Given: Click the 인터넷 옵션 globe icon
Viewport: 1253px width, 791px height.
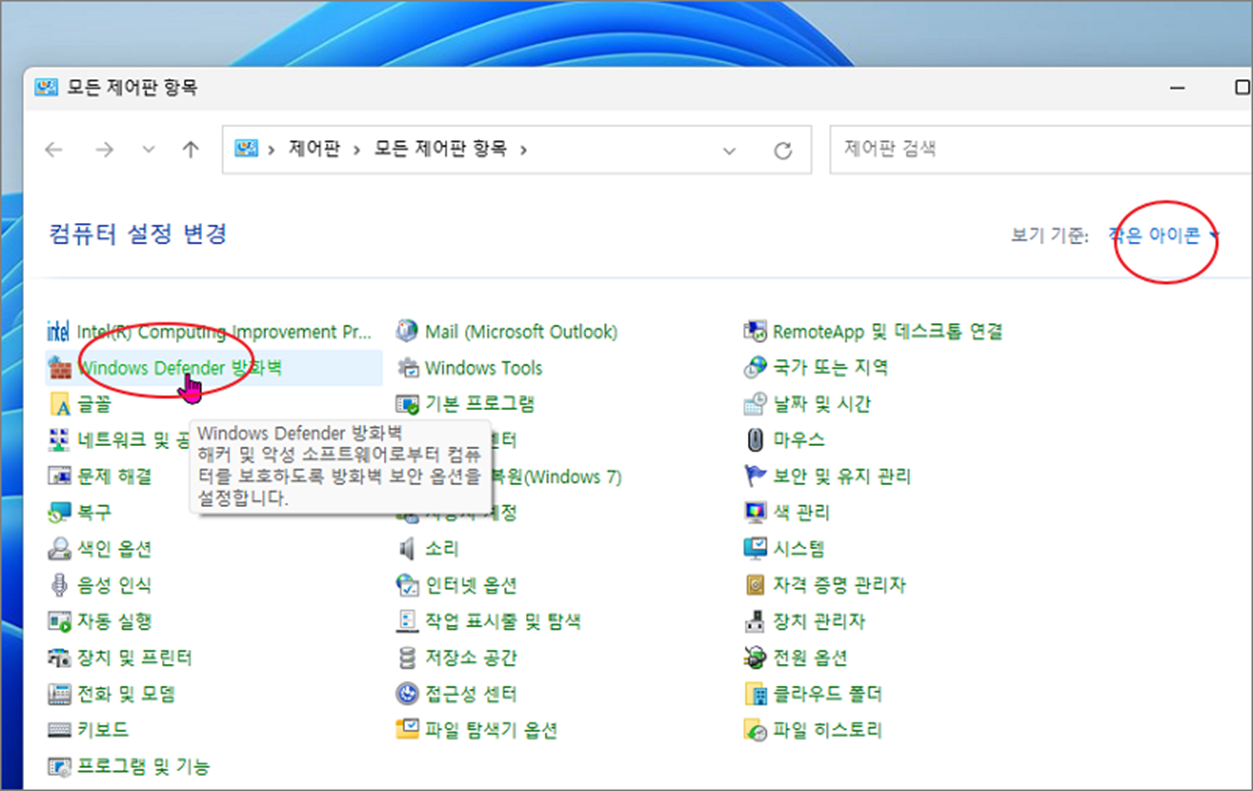Looking at the screenshot, I should (x=407, y=585).
